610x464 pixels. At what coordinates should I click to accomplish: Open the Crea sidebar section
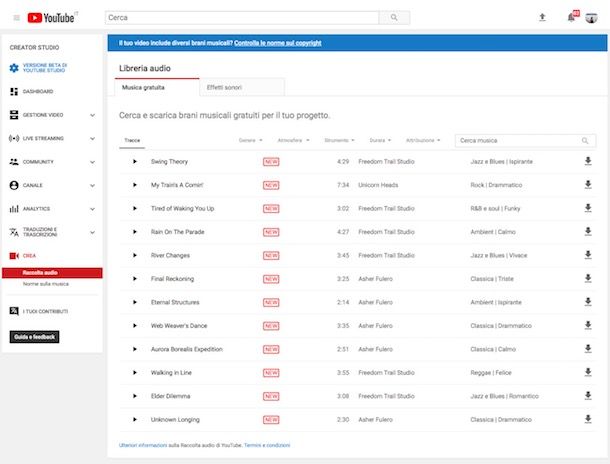click(23, 256)
